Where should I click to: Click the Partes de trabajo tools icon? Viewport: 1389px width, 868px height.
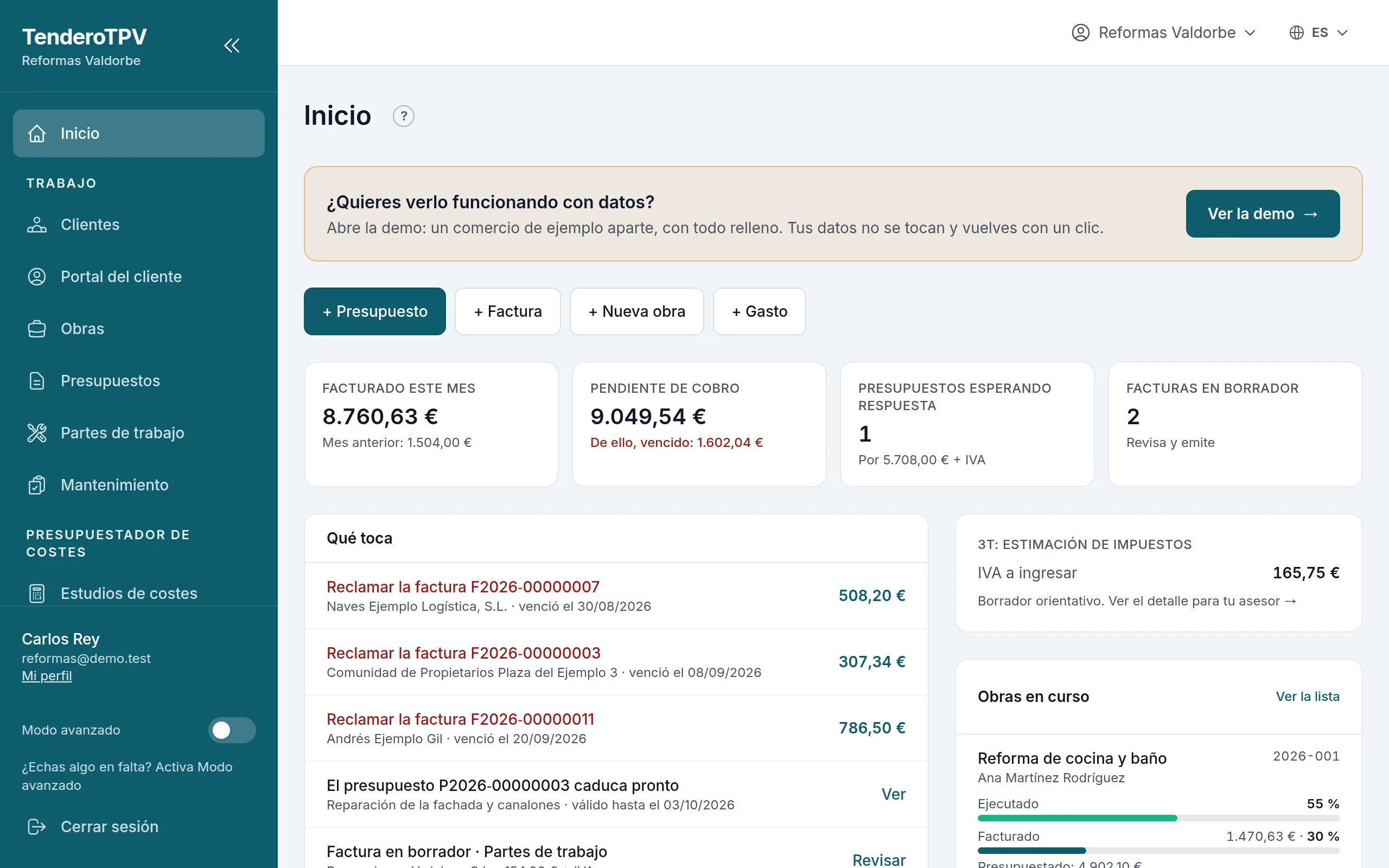(37, 433)
